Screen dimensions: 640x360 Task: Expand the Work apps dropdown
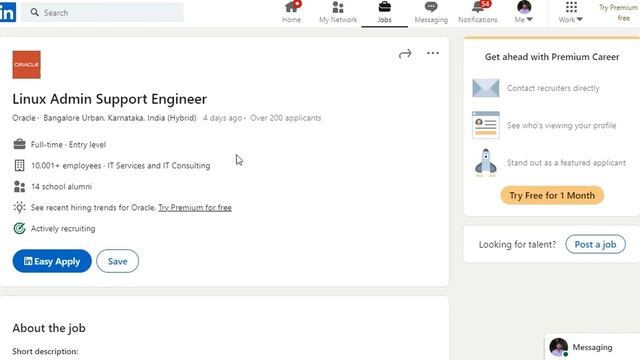click(571, 12)
